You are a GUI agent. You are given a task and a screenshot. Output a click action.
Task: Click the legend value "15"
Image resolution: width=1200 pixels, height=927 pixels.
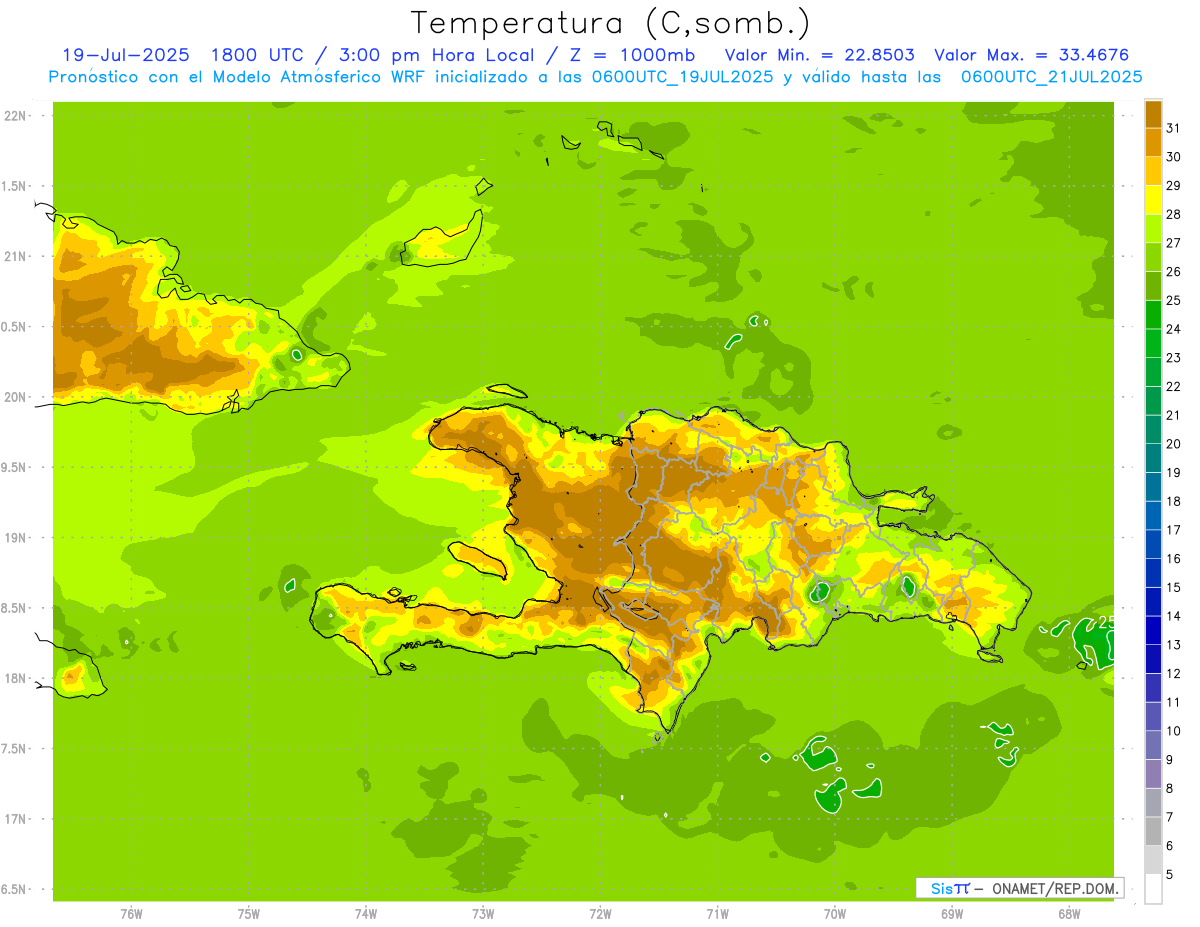coord(1174,587)
